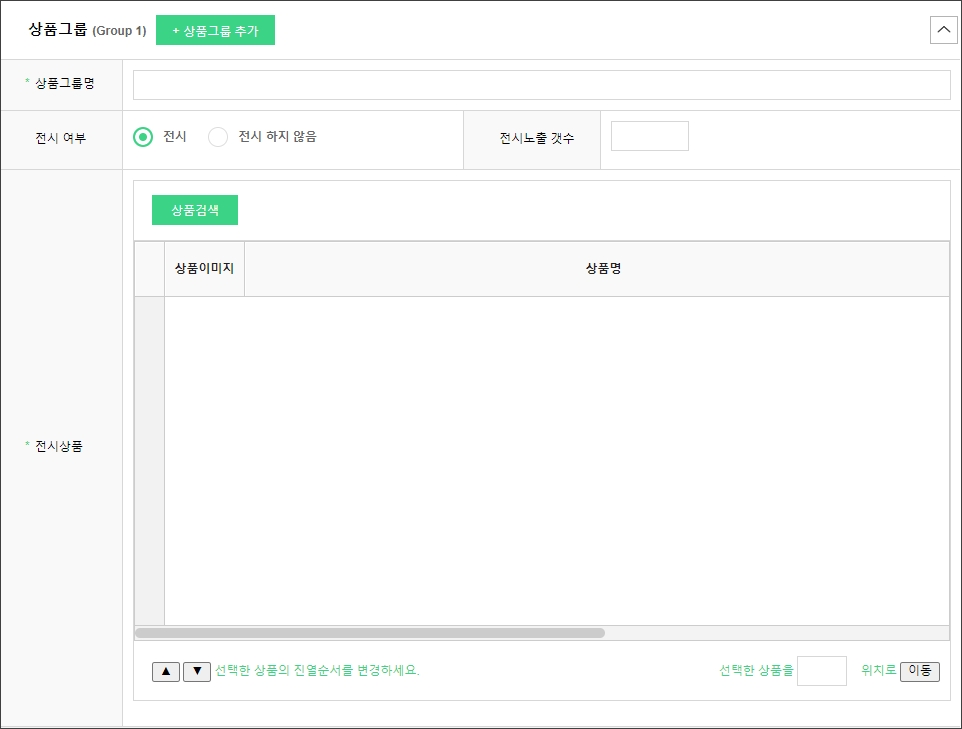Choose the '전시 하지 않음' radio option
The image size is (962, 729).
click(218, 137)
